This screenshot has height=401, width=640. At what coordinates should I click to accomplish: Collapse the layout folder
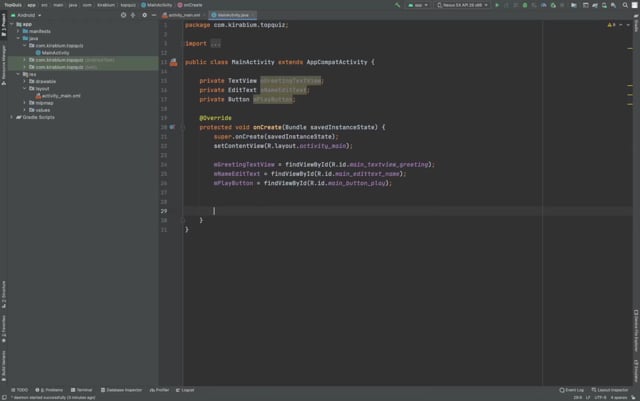25,89
